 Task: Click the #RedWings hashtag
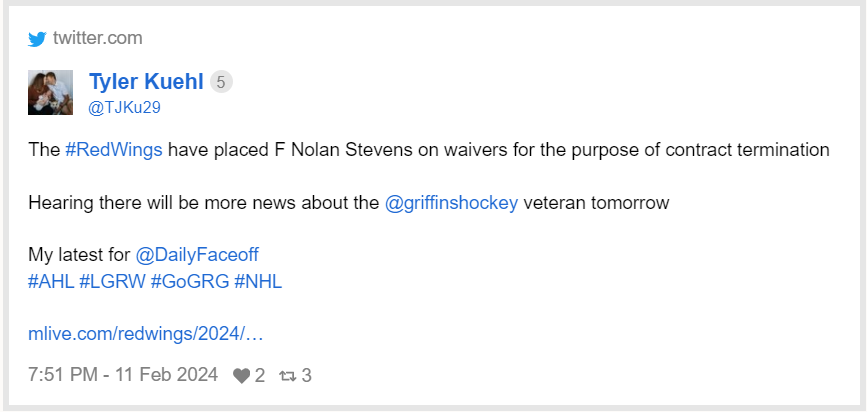tap(113, 150)
